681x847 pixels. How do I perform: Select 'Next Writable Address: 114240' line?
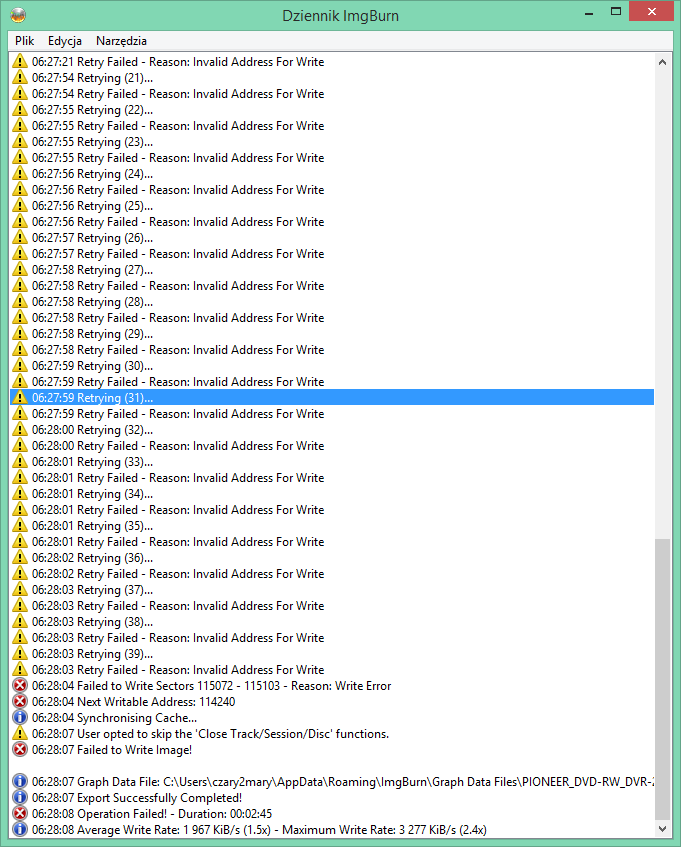coord(332,702)
